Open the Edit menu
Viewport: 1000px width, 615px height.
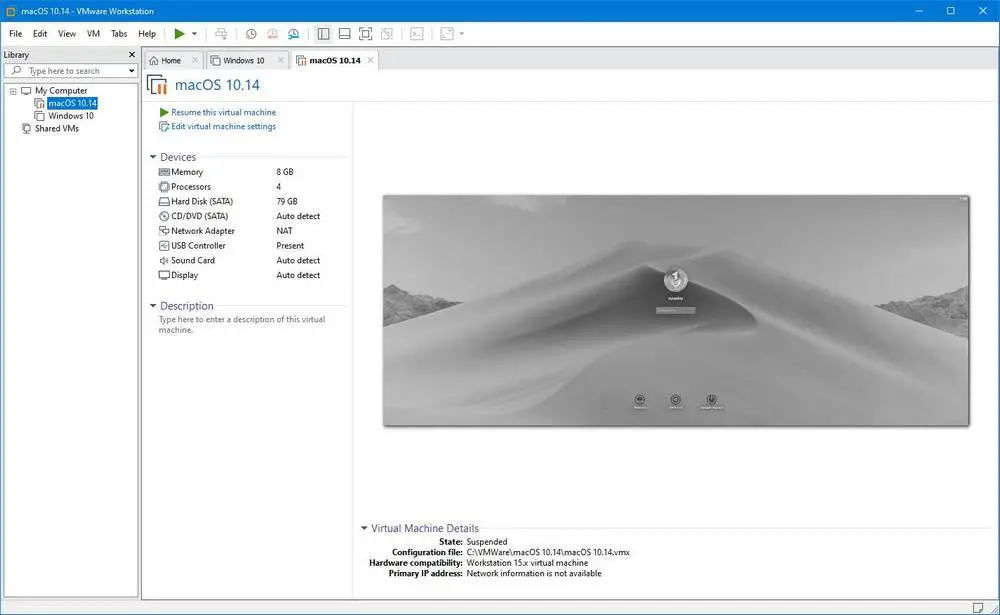[40, 34]
